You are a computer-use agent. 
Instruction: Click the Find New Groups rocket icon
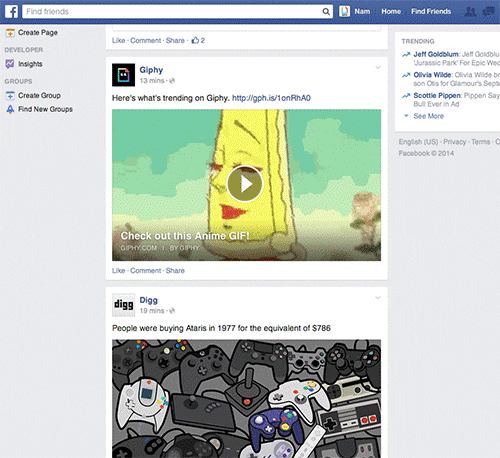click(x=10, y=109)
